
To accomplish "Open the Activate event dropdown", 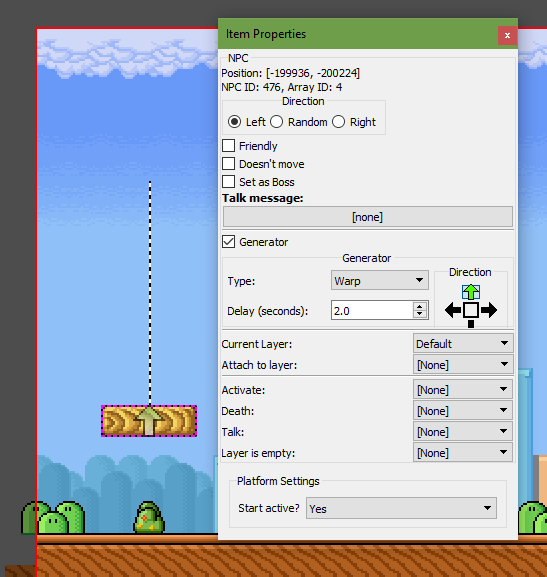I will (463, 390).
